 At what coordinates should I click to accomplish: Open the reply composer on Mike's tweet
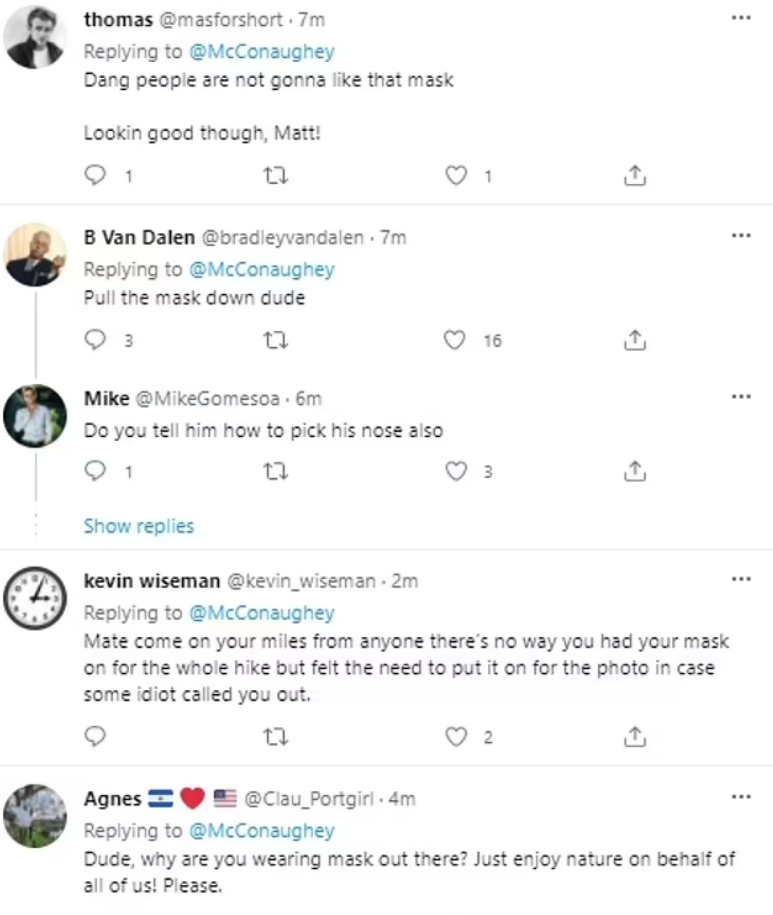(x=95, y=471)
